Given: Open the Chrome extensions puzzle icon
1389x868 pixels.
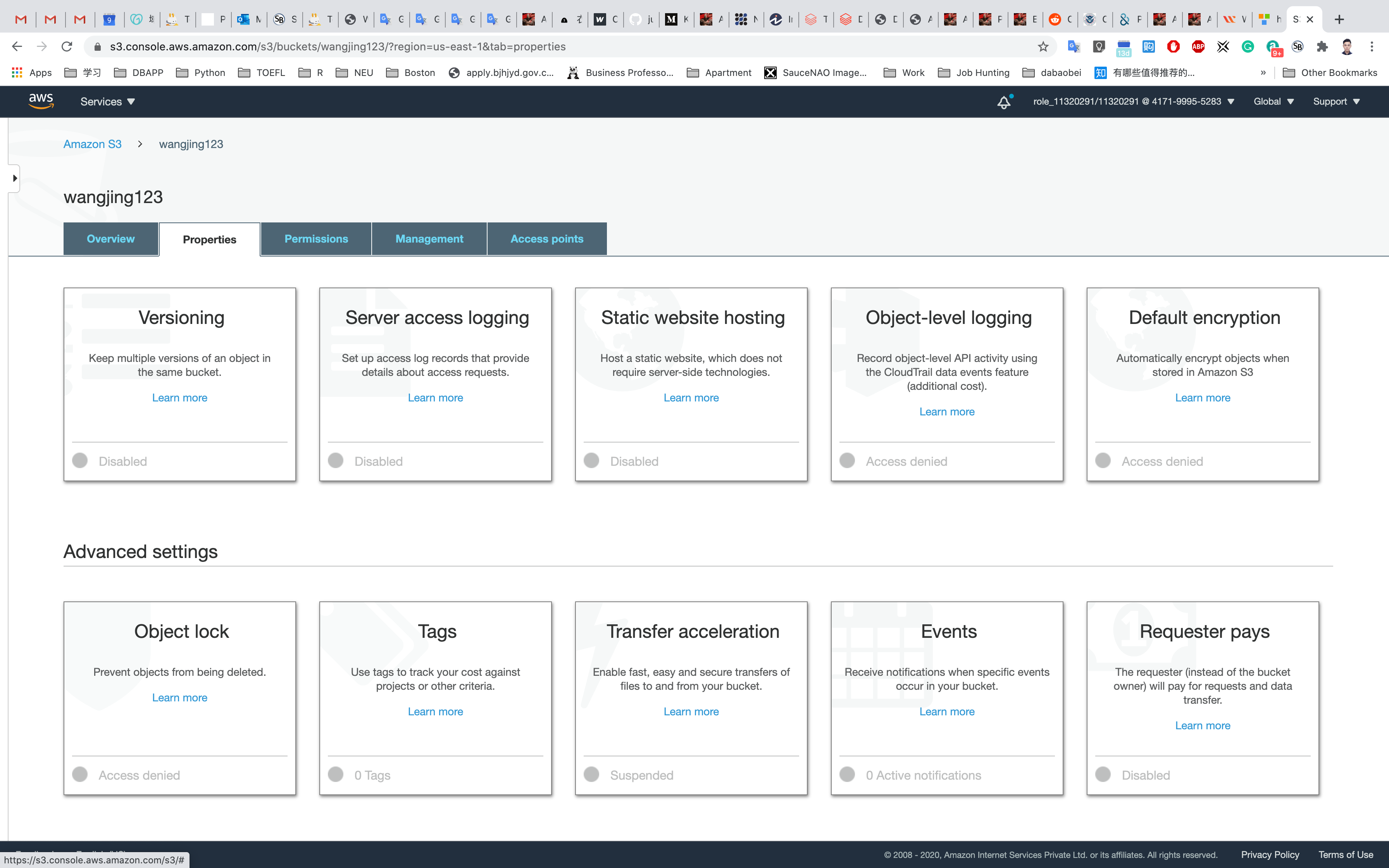Looking at the screenshot, I should click(x=1322, y=46).
